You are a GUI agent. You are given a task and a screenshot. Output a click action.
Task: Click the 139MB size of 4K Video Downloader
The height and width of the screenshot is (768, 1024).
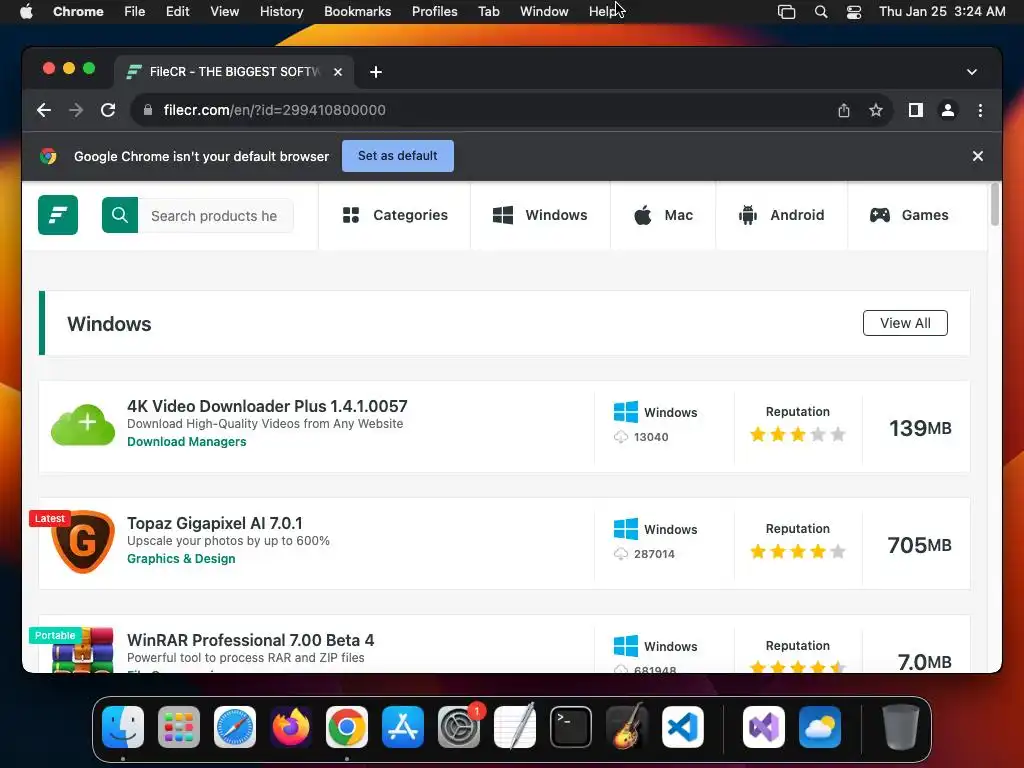(x=920, y=428)
